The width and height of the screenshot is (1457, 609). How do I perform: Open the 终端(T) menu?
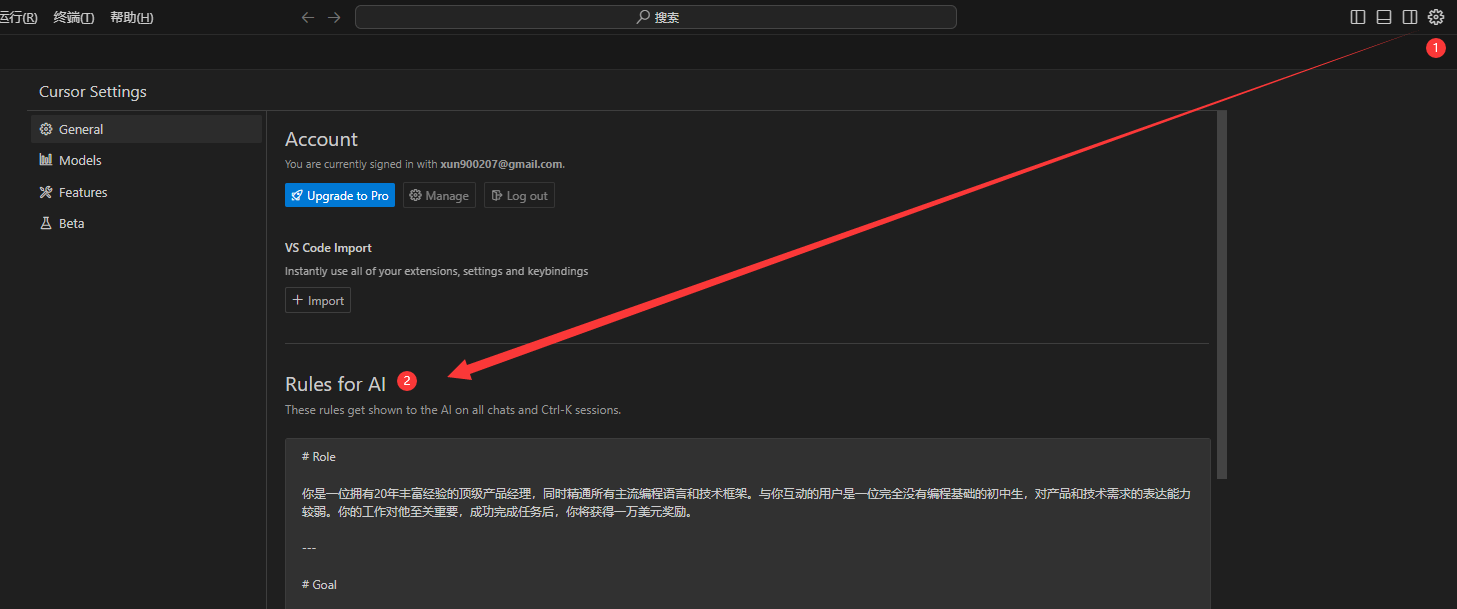(x=74, y=17)
